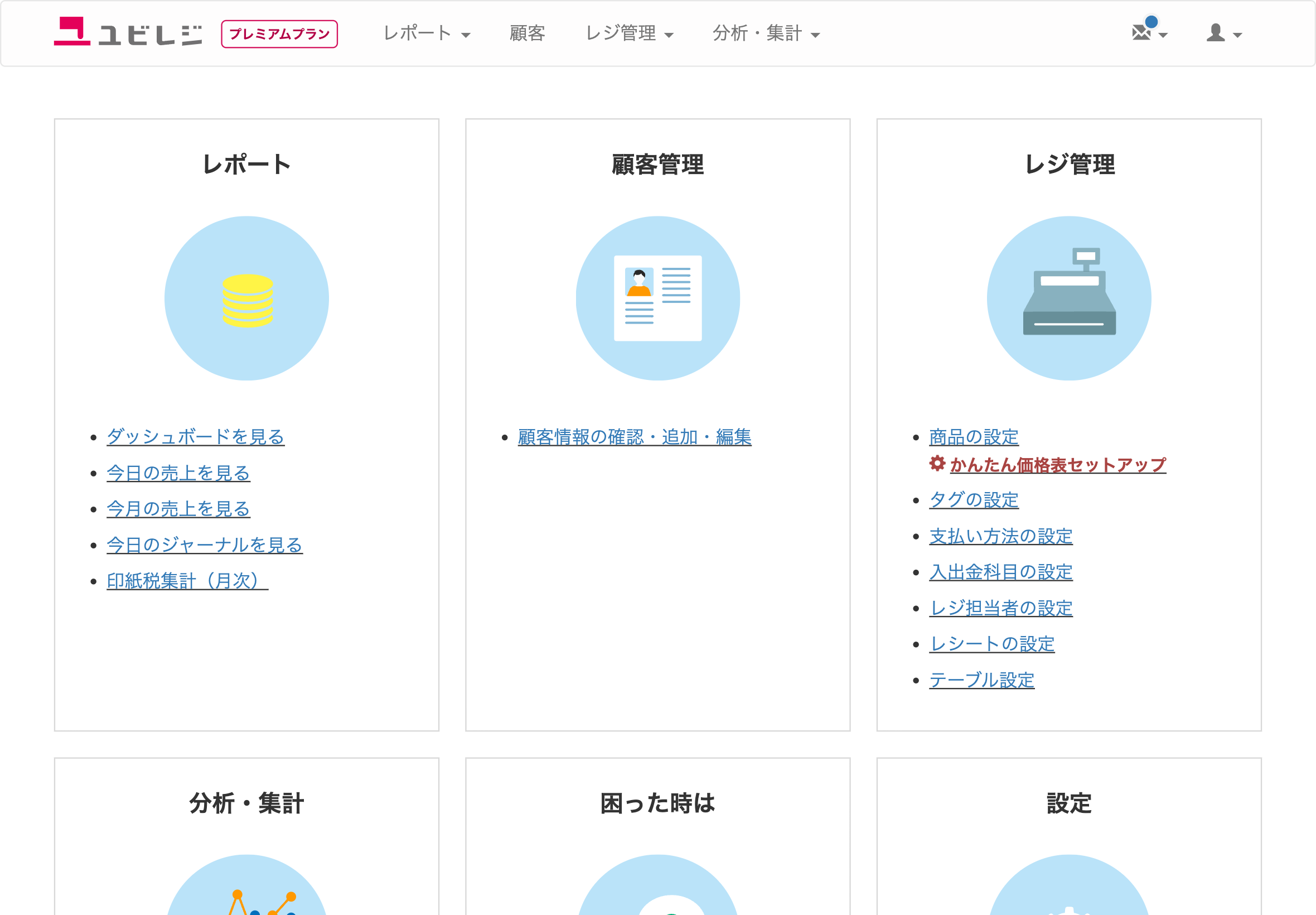Click the ユビレジ logo
This screenshot has width=1316, height=915.
pos(128,32)
